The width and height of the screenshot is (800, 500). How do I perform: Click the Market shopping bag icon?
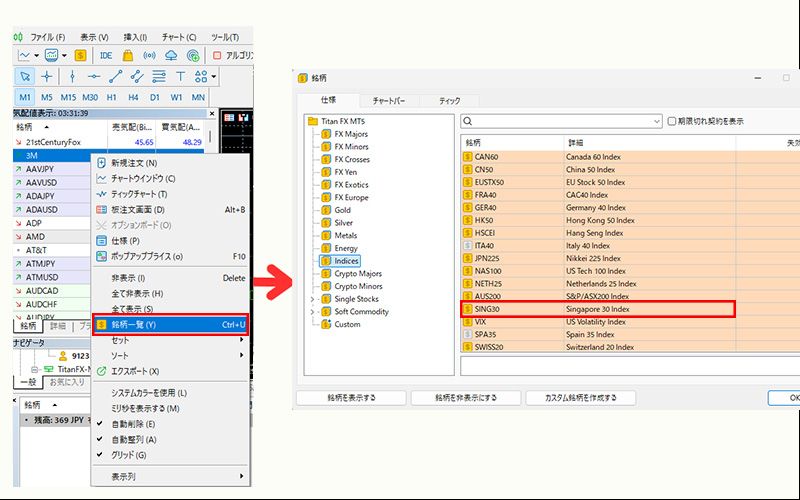129,55
